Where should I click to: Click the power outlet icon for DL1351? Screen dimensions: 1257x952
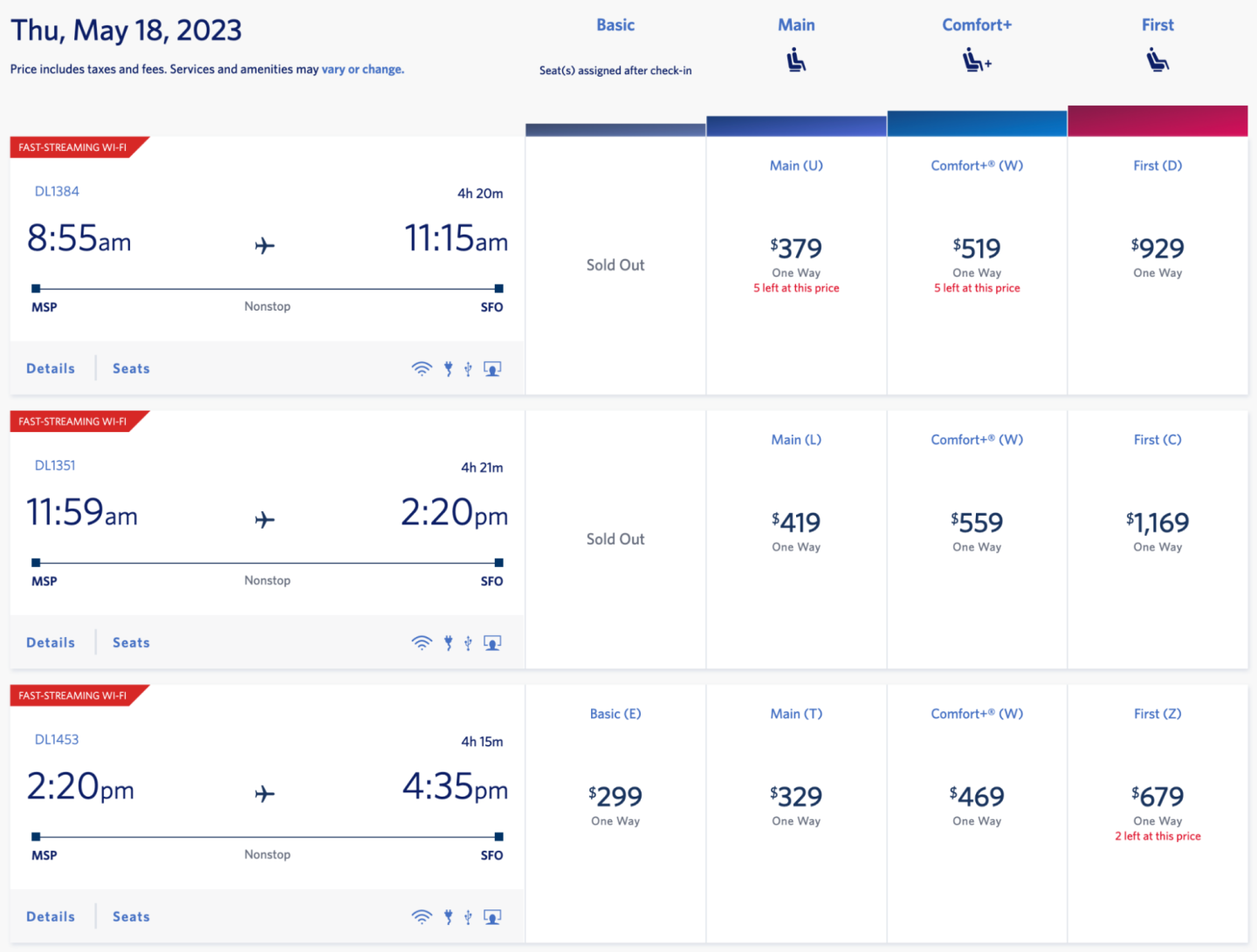[x=449, y=643]
